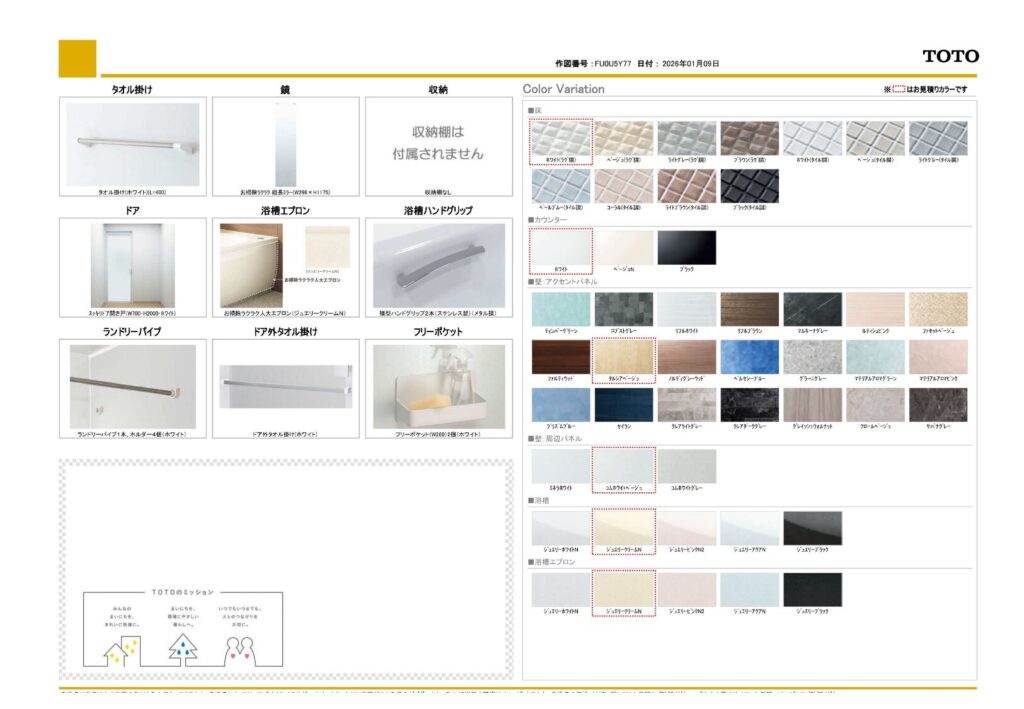Click the red dashed legend box beside お見積りカラーです
Image resolution: width=1024 pixels, height=709 pixels.
[898, 90]
